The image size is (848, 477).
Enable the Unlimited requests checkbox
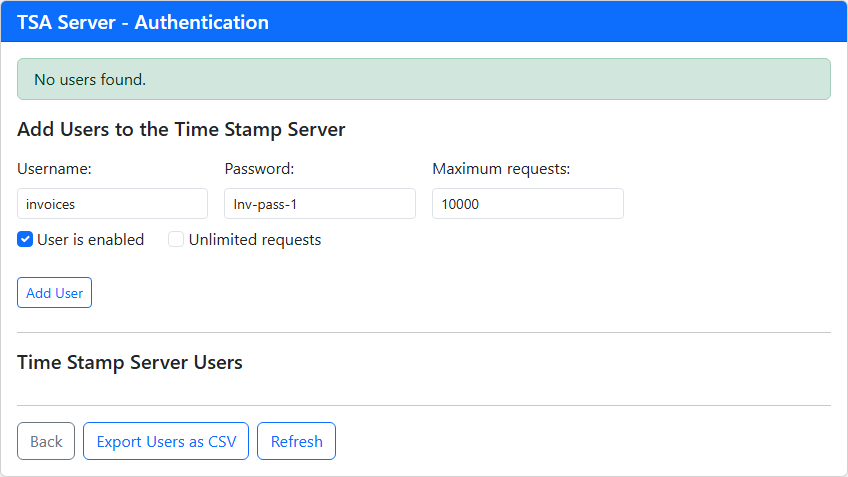(176, 239)
